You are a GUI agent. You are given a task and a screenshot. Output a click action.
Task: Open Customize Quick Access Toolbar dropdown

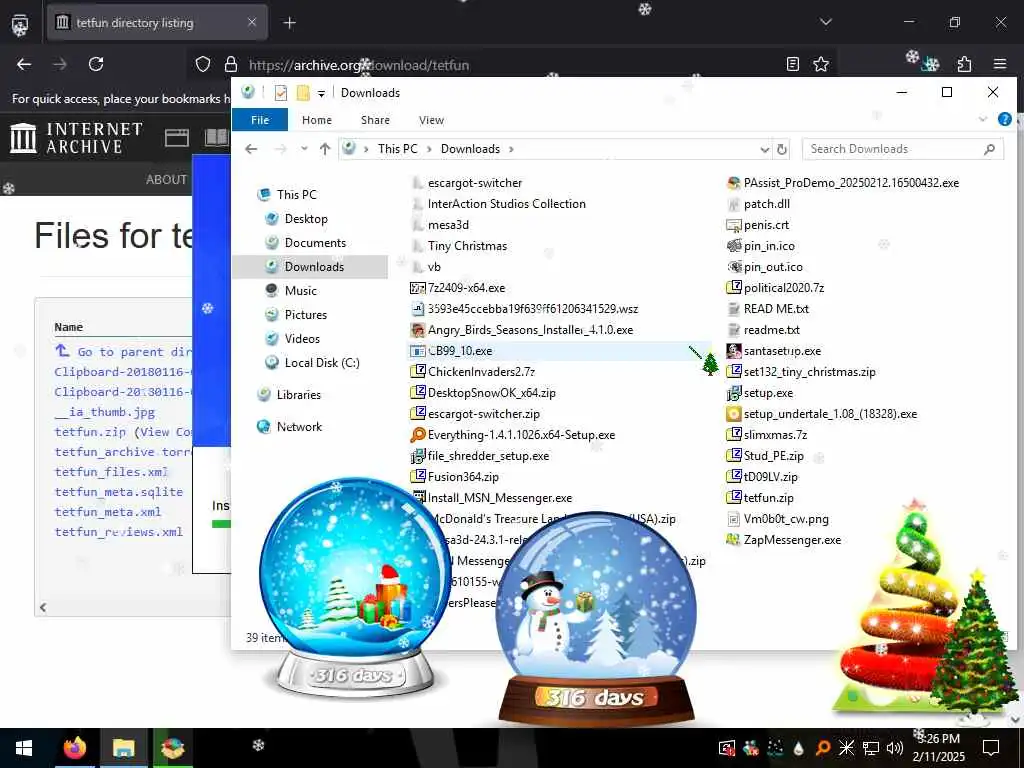point(321,93)
